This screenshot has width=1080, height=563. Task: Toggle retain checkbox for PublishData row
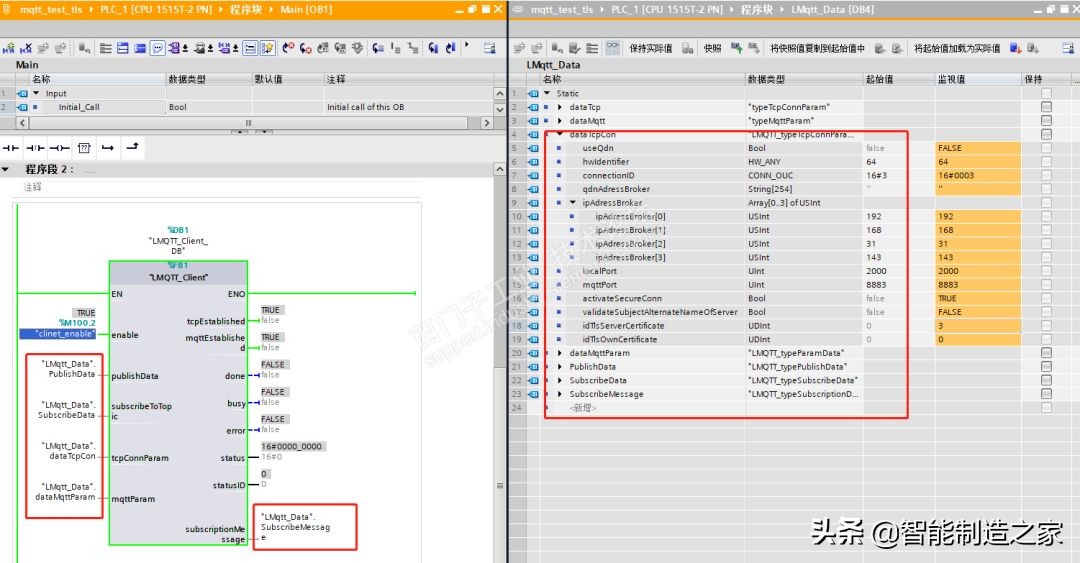(1046, 367)
